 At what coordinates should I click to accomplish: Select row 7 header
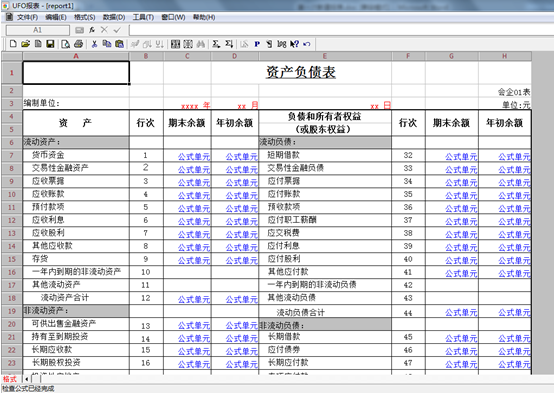12,155
